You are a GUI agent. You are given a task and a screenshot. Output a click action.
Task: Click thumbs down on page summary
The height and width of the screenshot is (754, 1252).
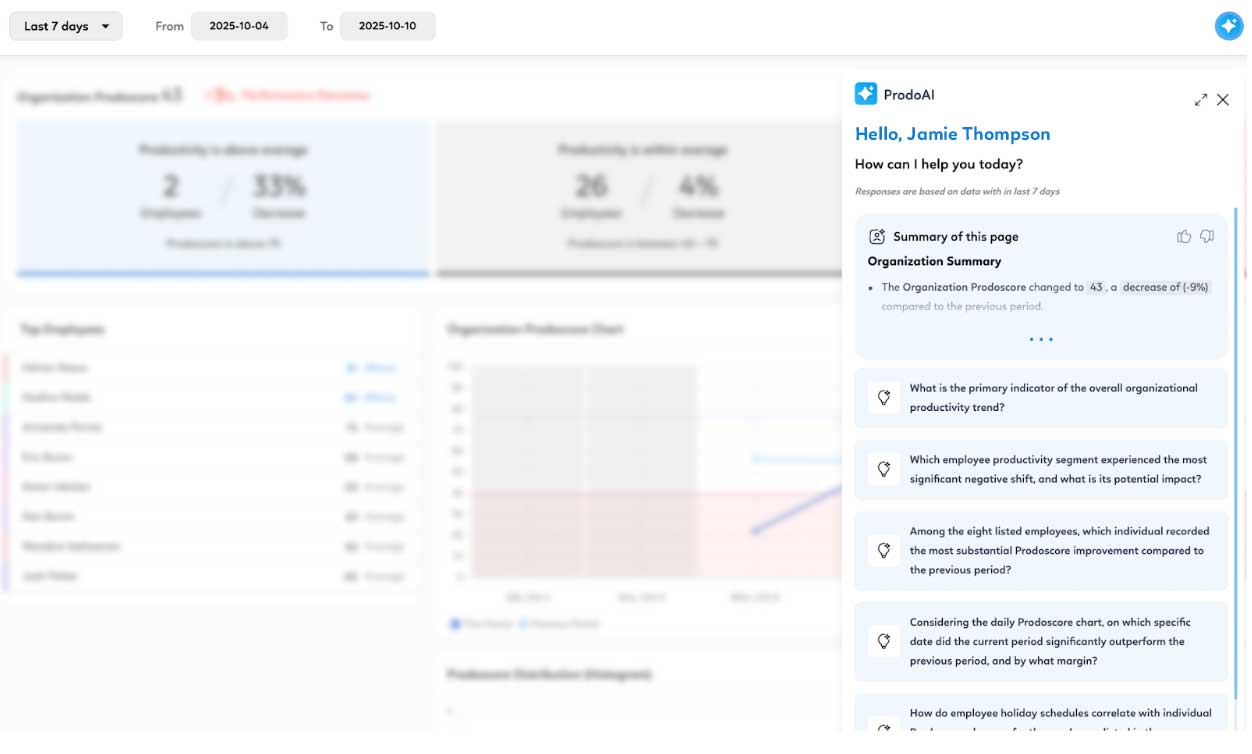[x=1207, y=237]
